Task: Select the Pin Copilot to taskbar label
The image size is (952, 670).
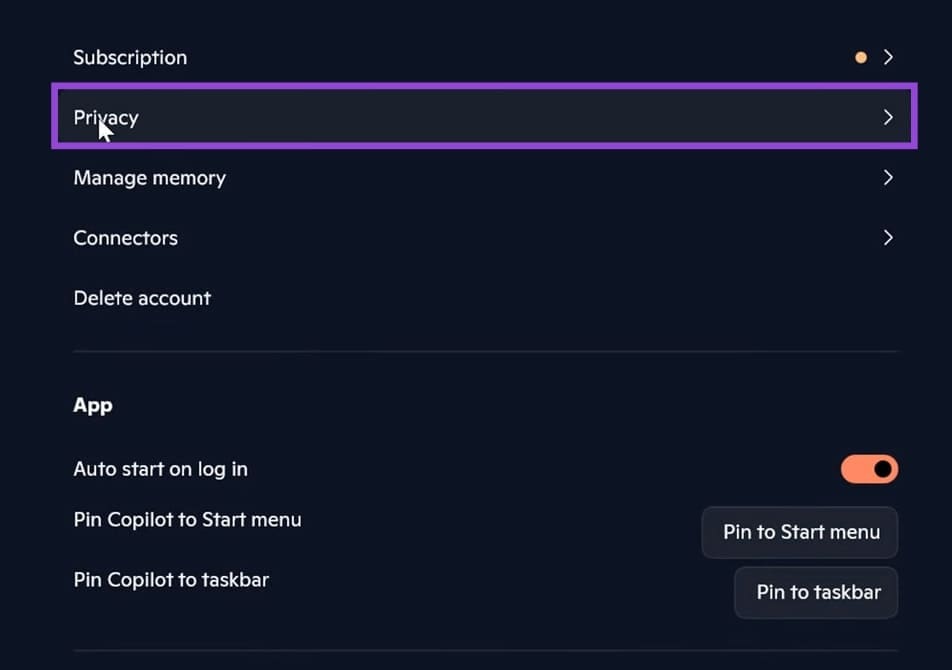Action: [x=171, y=579]
